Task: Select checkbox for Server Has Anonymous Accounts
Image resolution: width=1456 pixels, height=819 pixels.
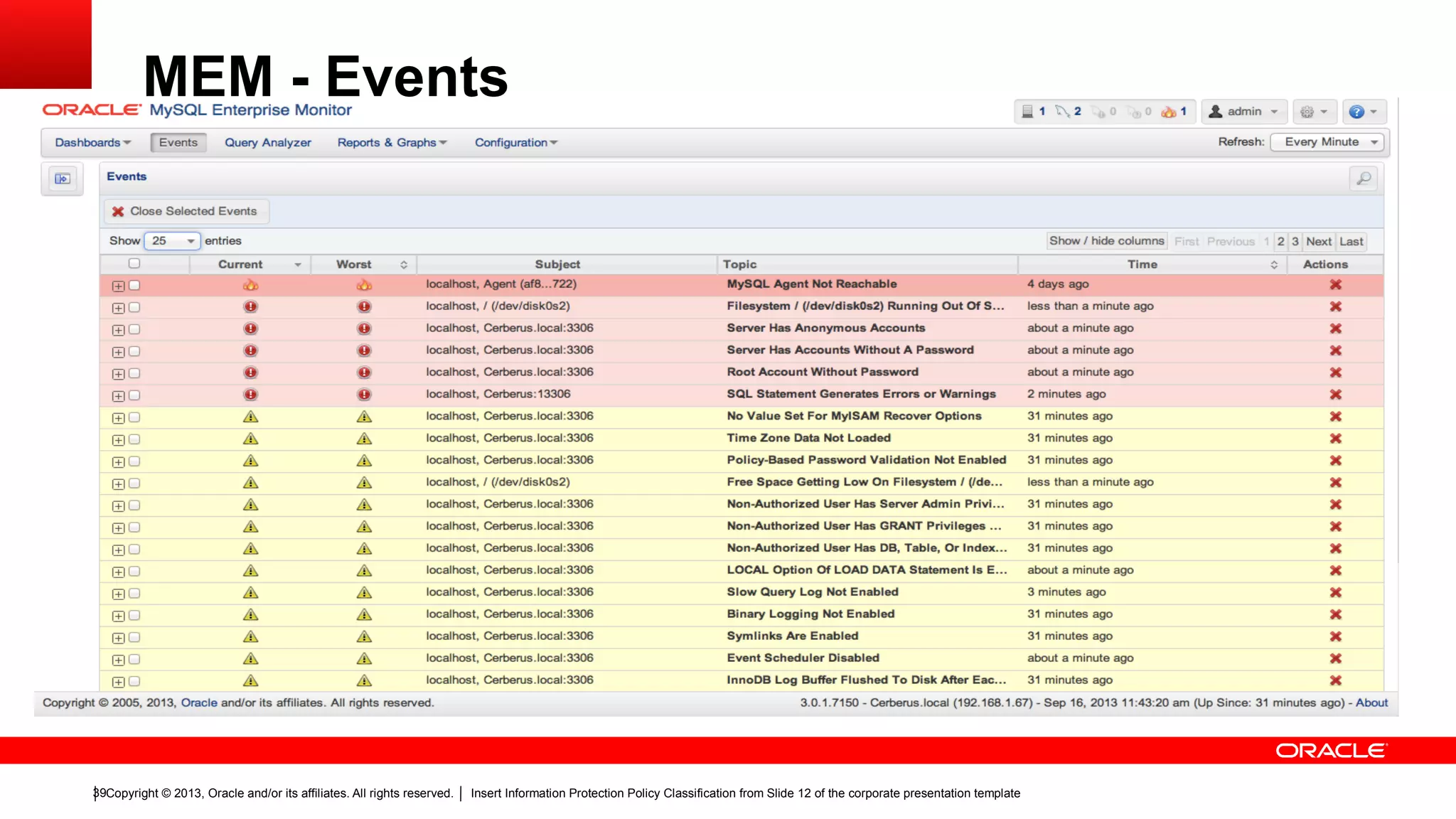Action: pyautogui.click(x=134, y=329)
